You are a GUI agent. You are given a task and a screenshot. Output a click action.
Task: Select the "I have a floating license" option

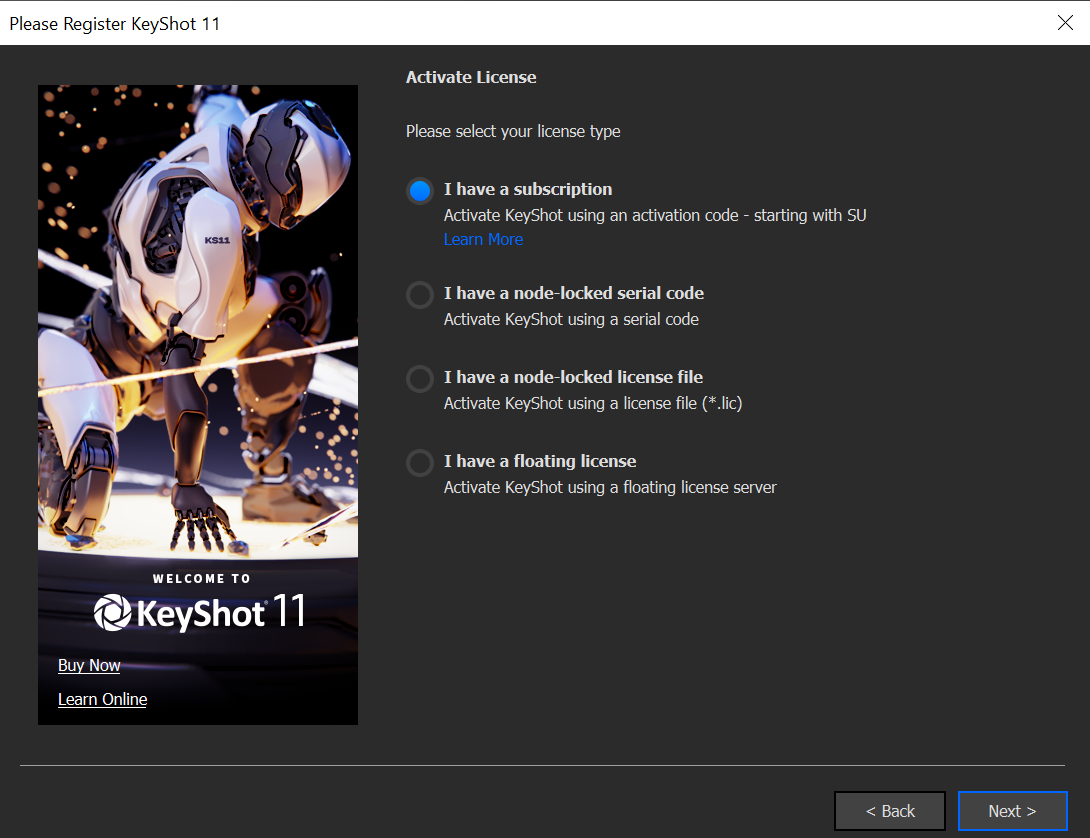419,462
